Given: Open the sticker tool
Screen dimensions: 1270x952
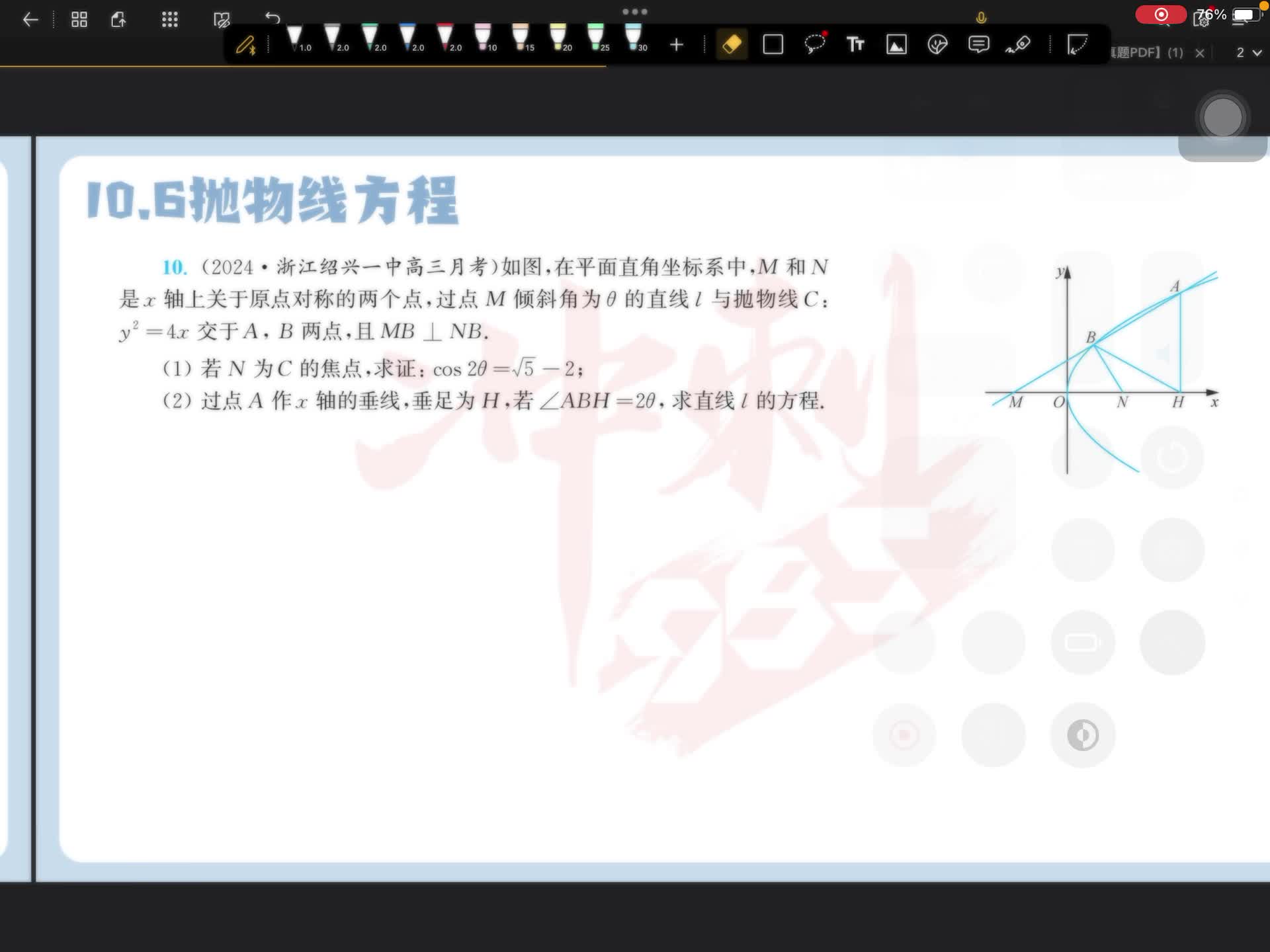Looking at the screenshot, I should pyautogui.click(x=937, y=45).
